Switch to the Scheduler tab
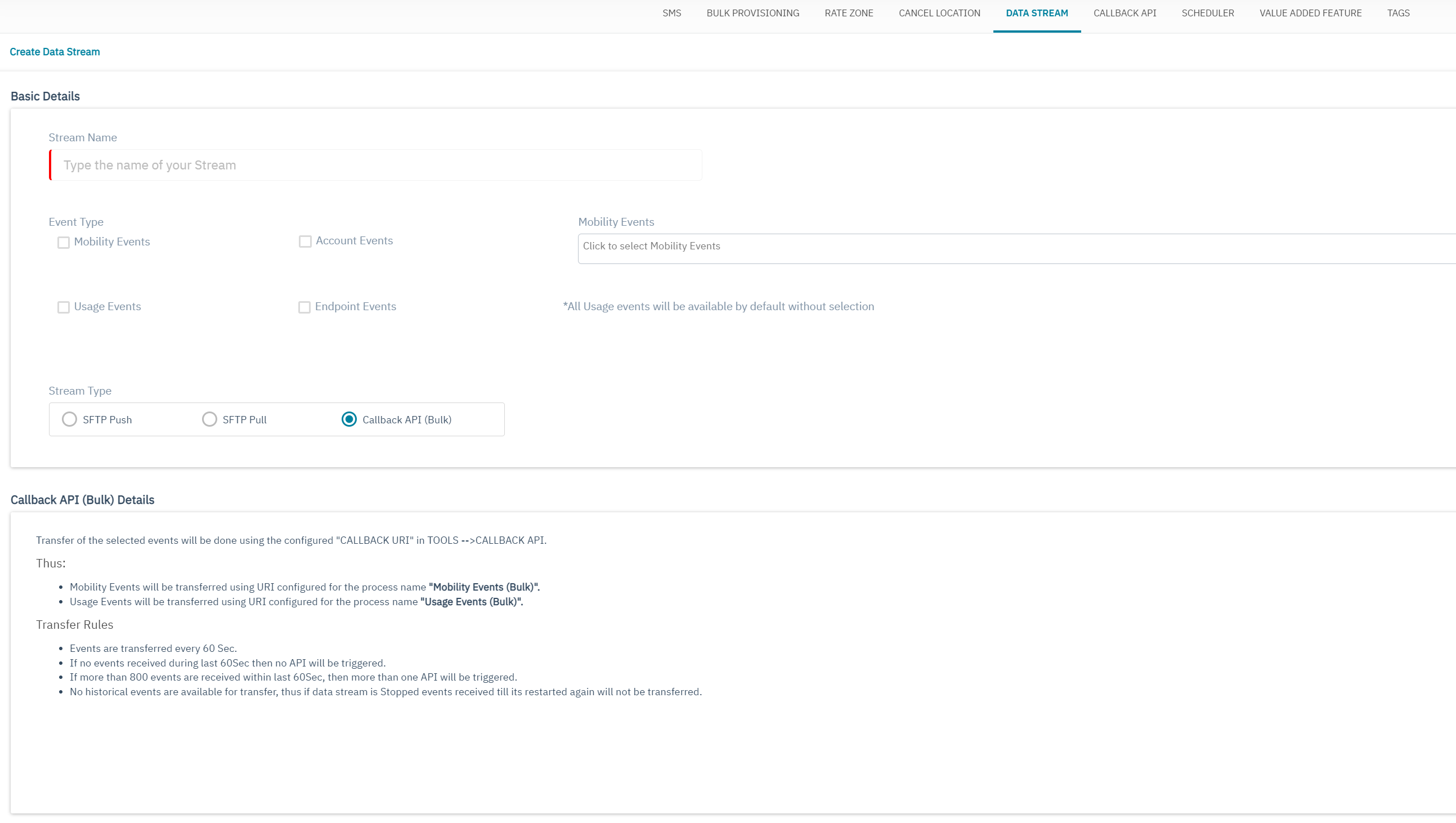The width and height of the screenshot is (1456, 823). point(1208,13)
